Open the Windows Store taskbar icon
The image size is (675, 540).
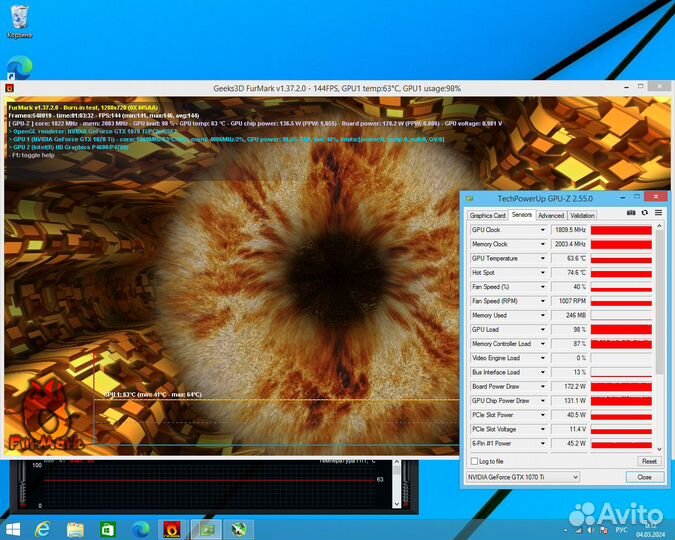pyautogui.click(x=108, y=529)
